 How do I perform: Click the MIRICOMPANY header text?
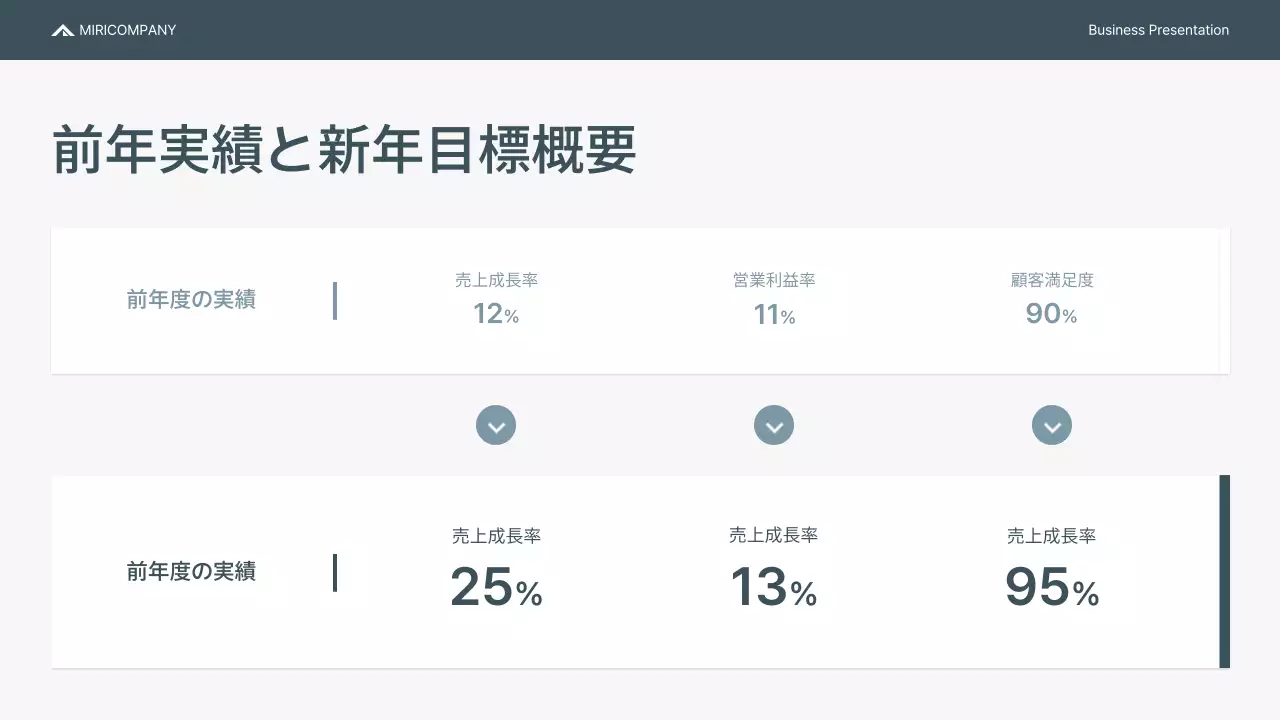(127, 30)
